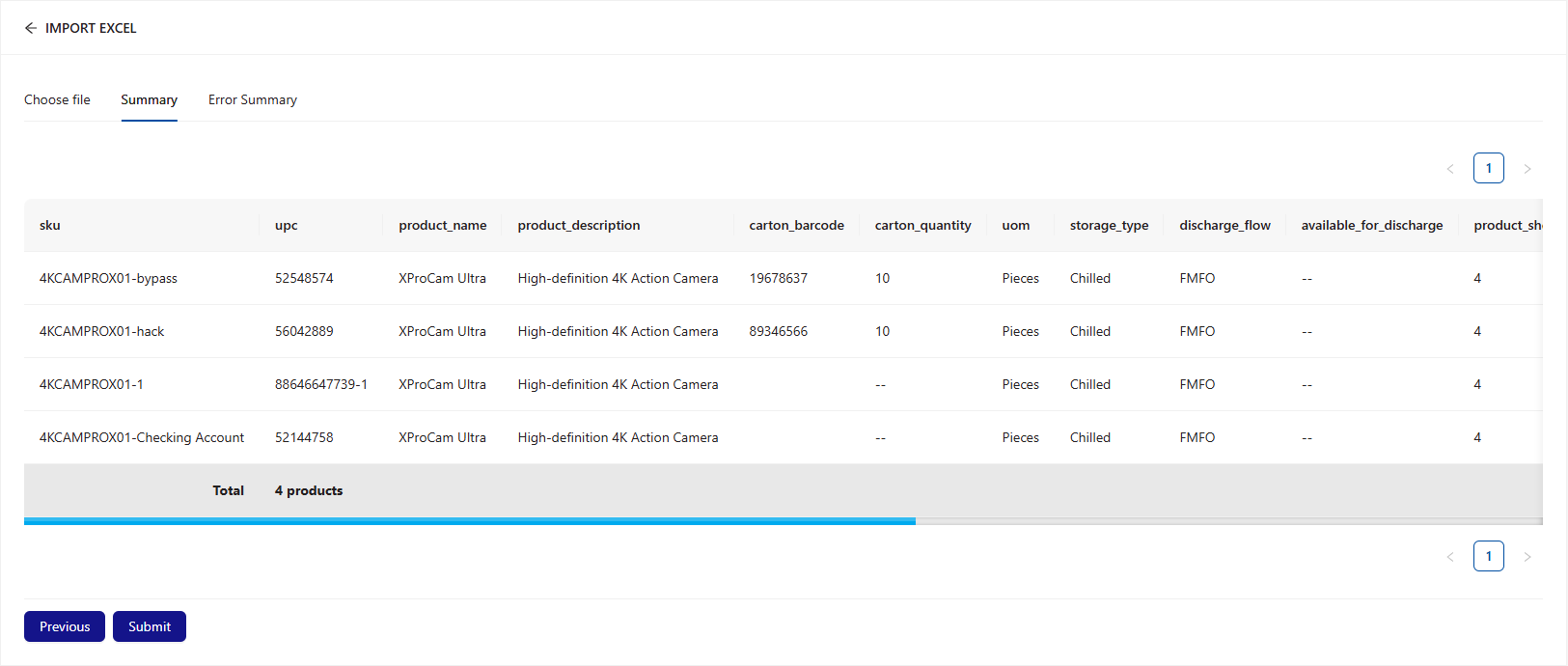This screenshot has height=666, width=1568.
Task: Click the carton_barcode column header
Action: (x=797, y=225)
